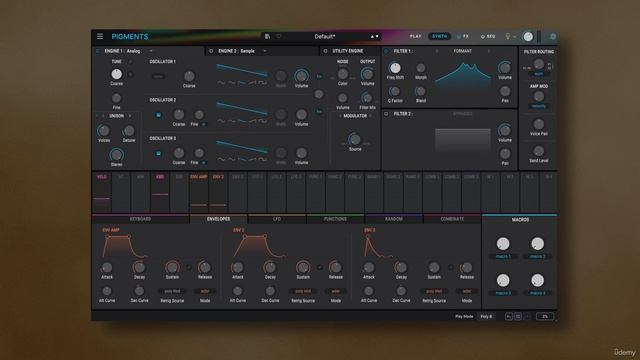
Task: Open ENV AMP Mode adsr dropdown
Action: click(205, 291)
